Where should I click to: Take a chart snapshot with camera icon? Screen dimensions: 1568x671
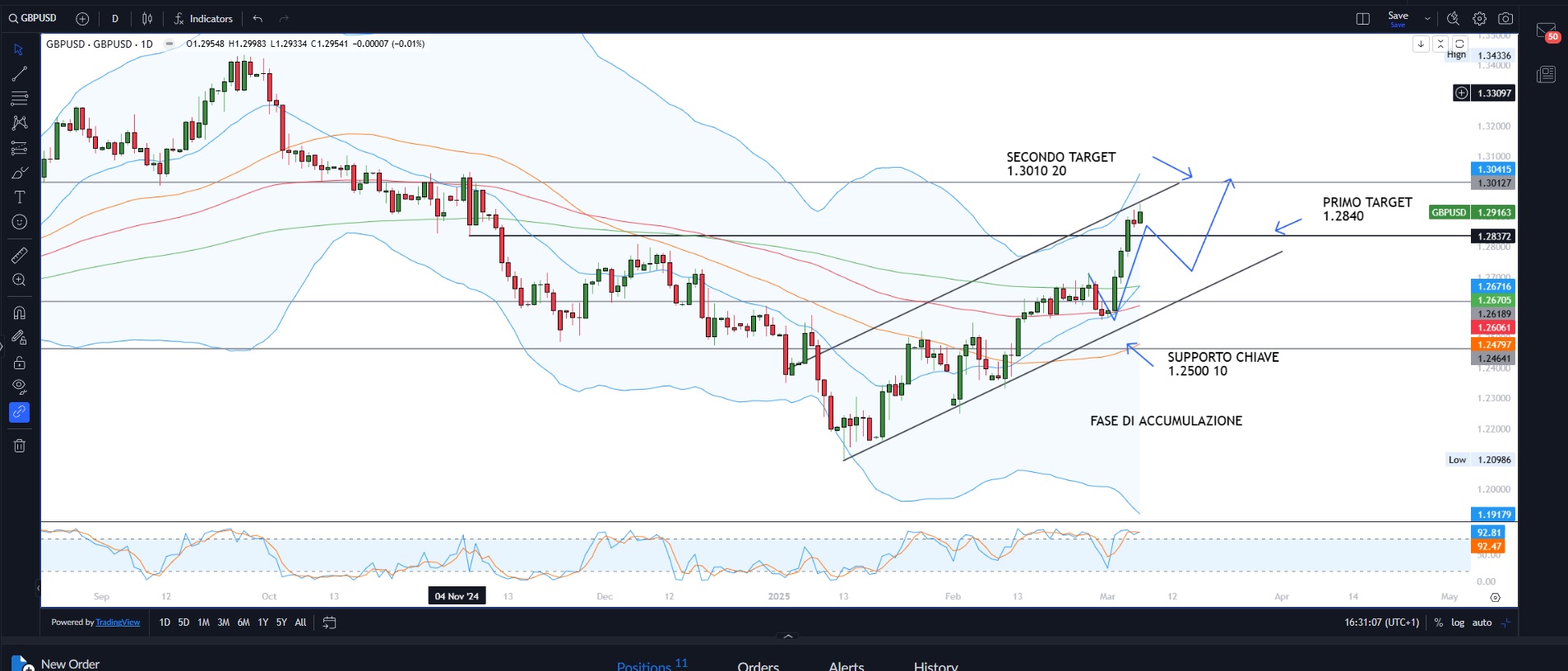1505,19
